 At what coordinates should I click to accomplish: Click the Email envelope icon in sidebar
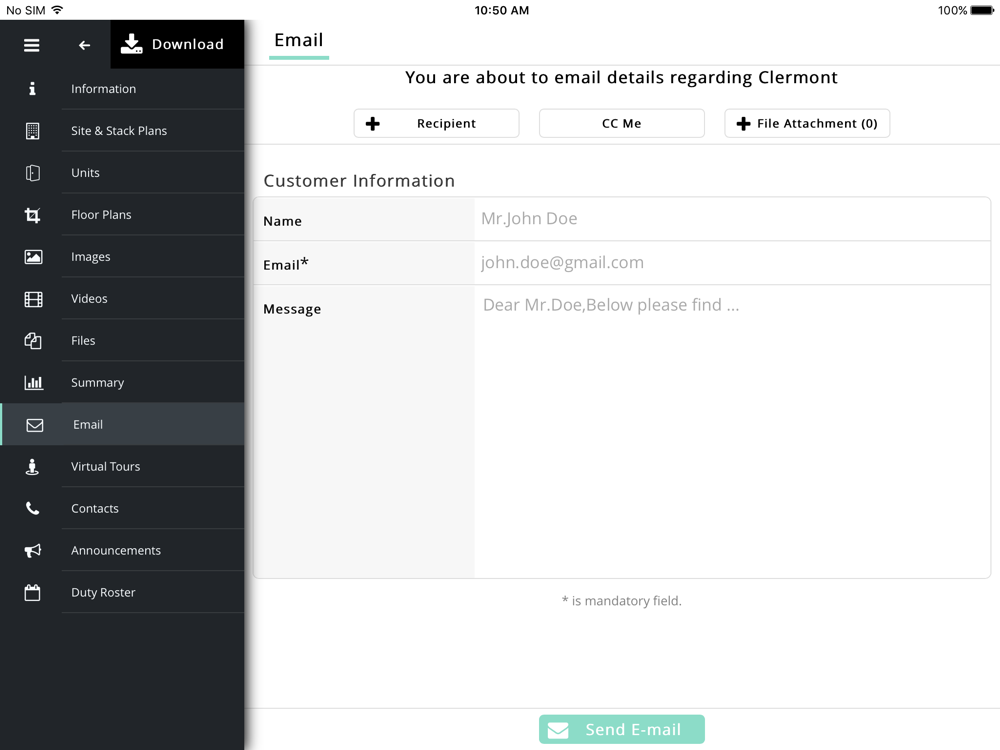(x=35, y=425)
